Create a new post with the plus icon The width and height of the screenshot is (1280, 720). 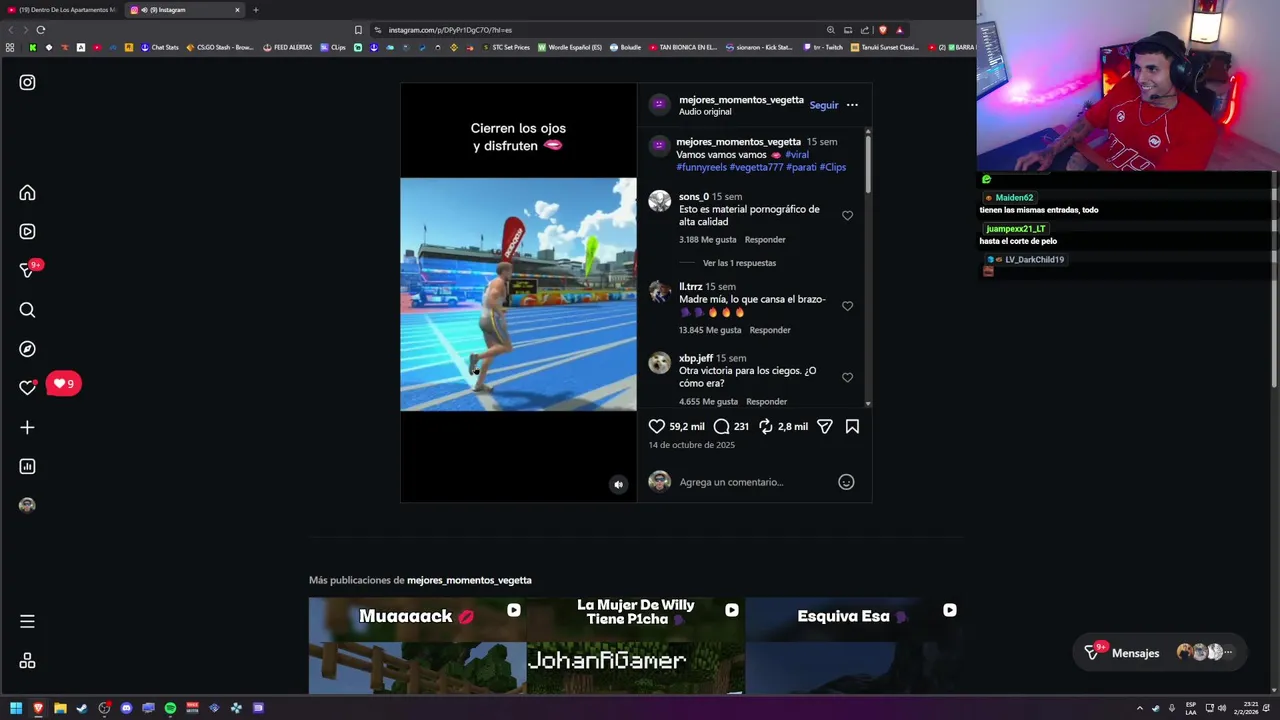27,427
